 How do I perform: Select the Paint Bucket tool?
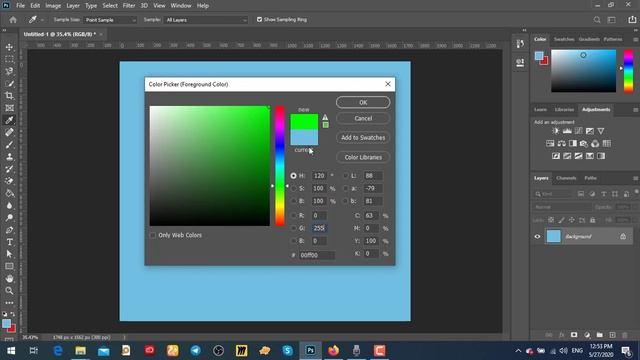[9, 193]
